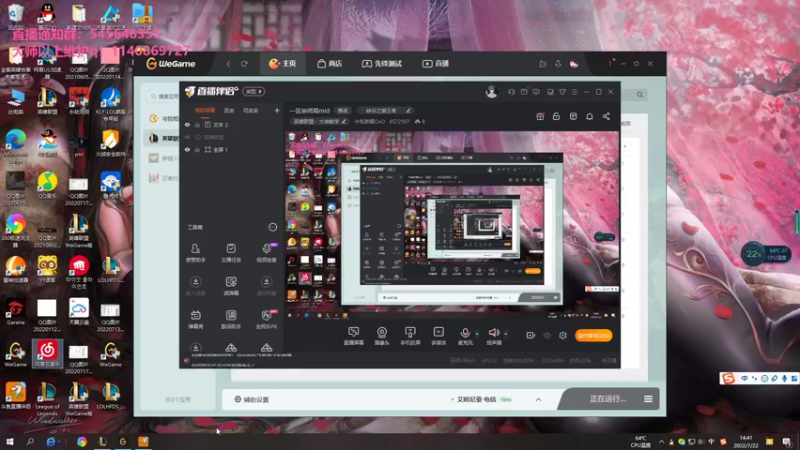The width and height of the screenshot is (800, 450).
Task: Open the 弹幕秀 tool
Action: (195, 319)
